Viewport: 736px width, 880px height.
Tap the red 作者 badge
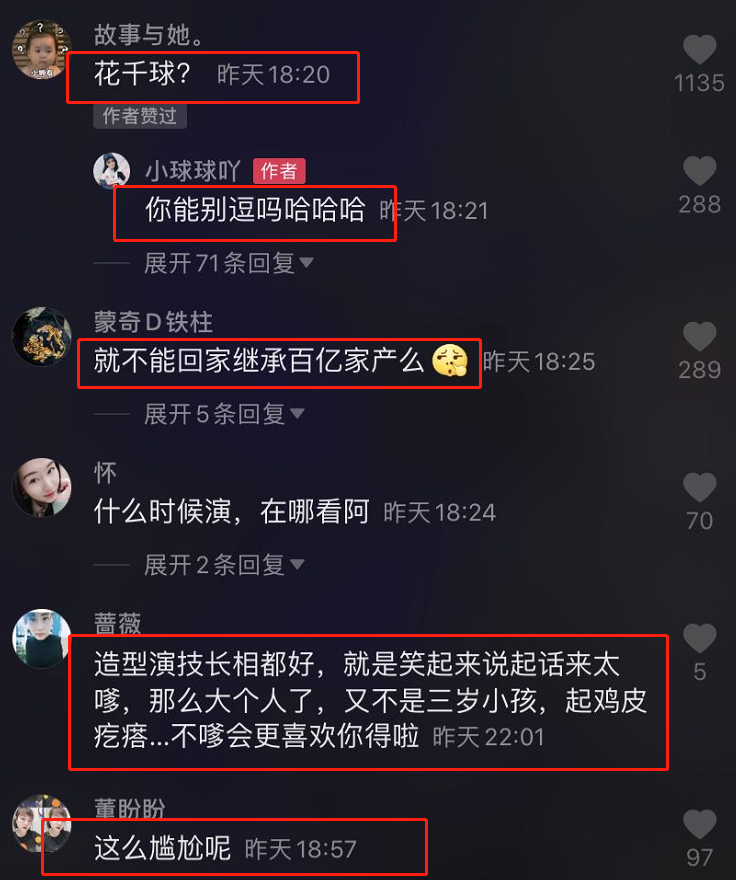tap(279, 171)
